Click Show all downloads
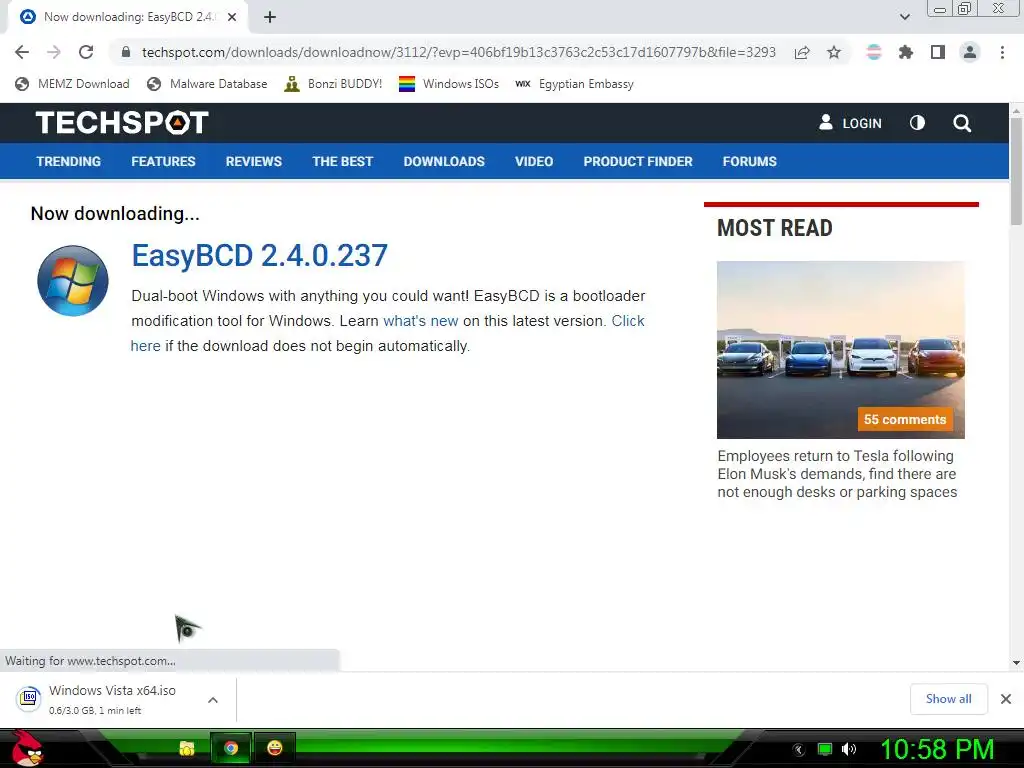 click(948, 699)
